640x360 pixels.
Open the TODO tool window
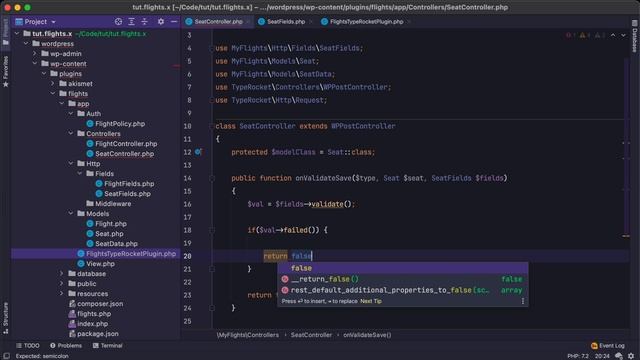pos(28,345)
